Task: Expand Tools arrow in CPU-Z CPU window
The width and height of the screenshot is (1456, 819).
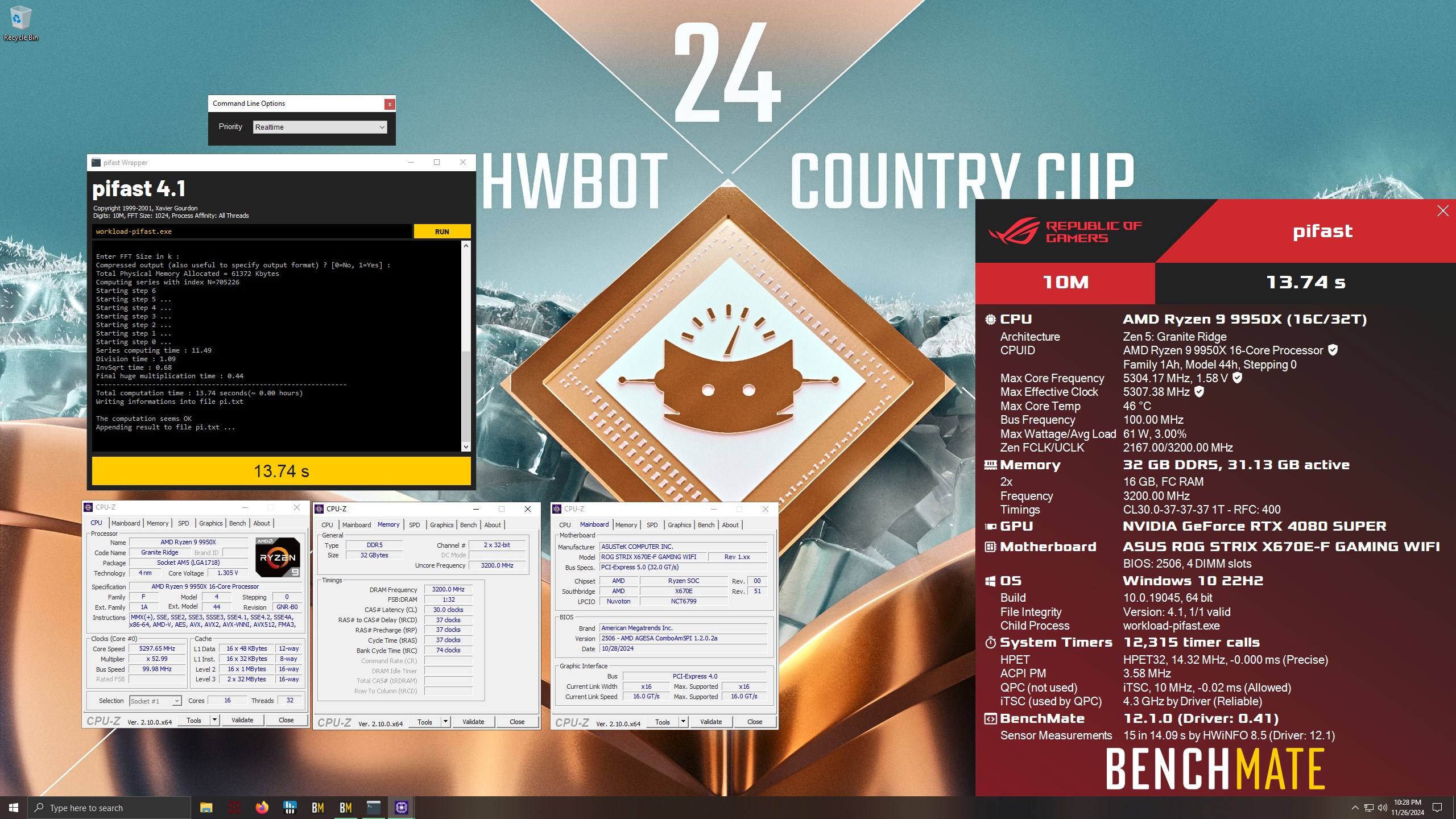Action: [x=214, y=720]
